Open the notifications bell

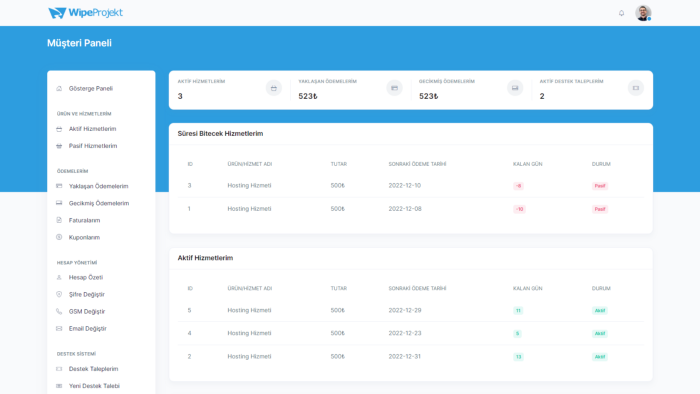(x=621, y=13)
